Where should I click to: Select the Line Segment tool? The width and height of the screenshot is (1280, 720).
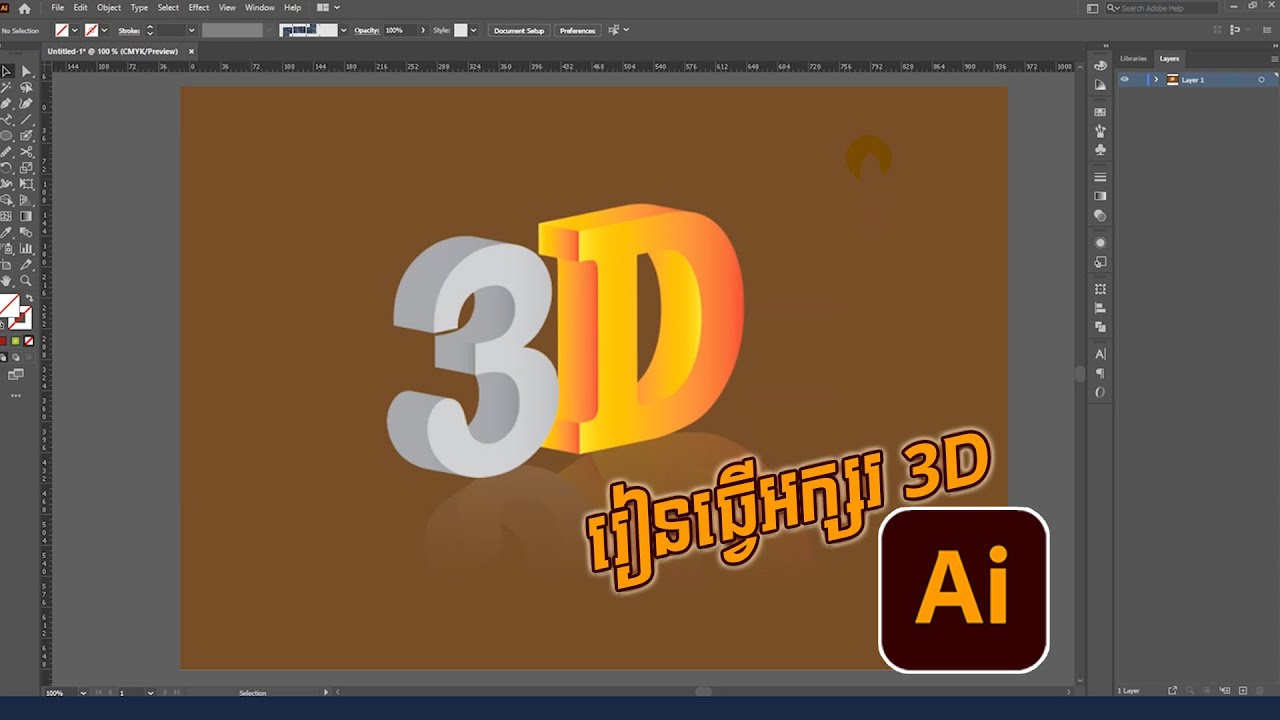click(x=27, y=120)
